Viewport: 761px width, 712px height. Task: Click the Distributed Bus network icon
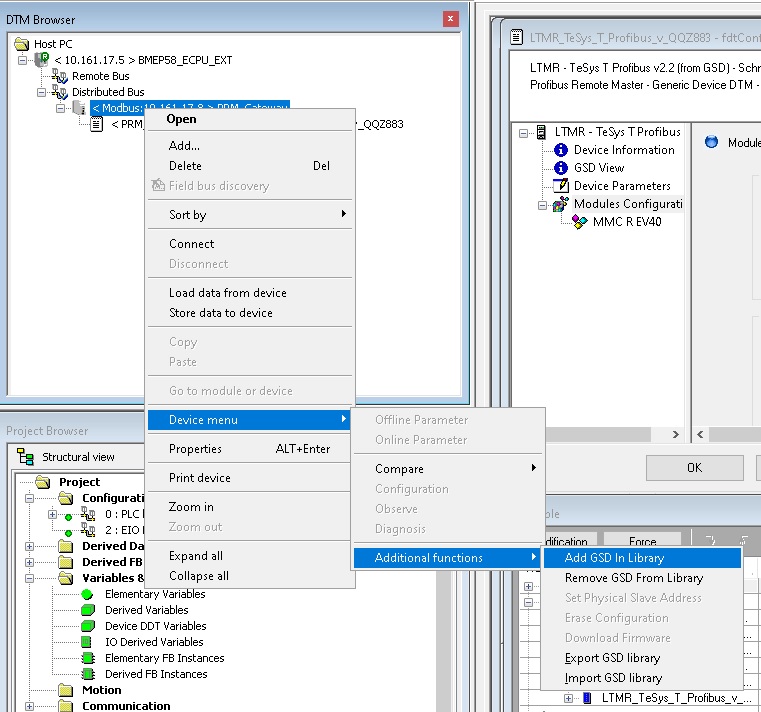60,92
